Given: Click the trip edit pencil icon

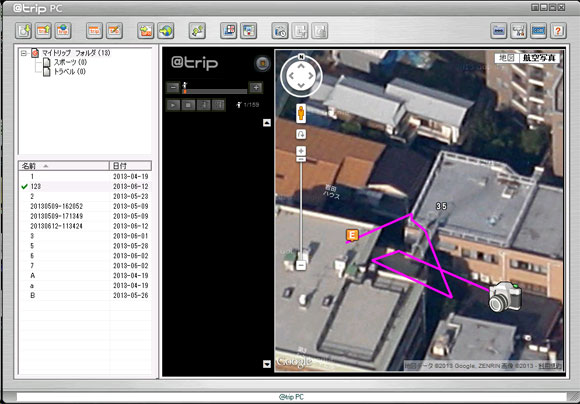Looking at the screenshot, I should point(114,31).
